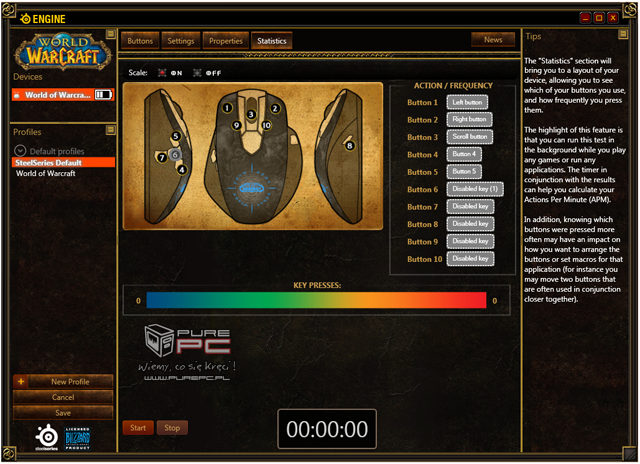The width and height of the screenshot is (640, 464).
Task: Click the plus icon beside New Profile
Action: (21, 382)
